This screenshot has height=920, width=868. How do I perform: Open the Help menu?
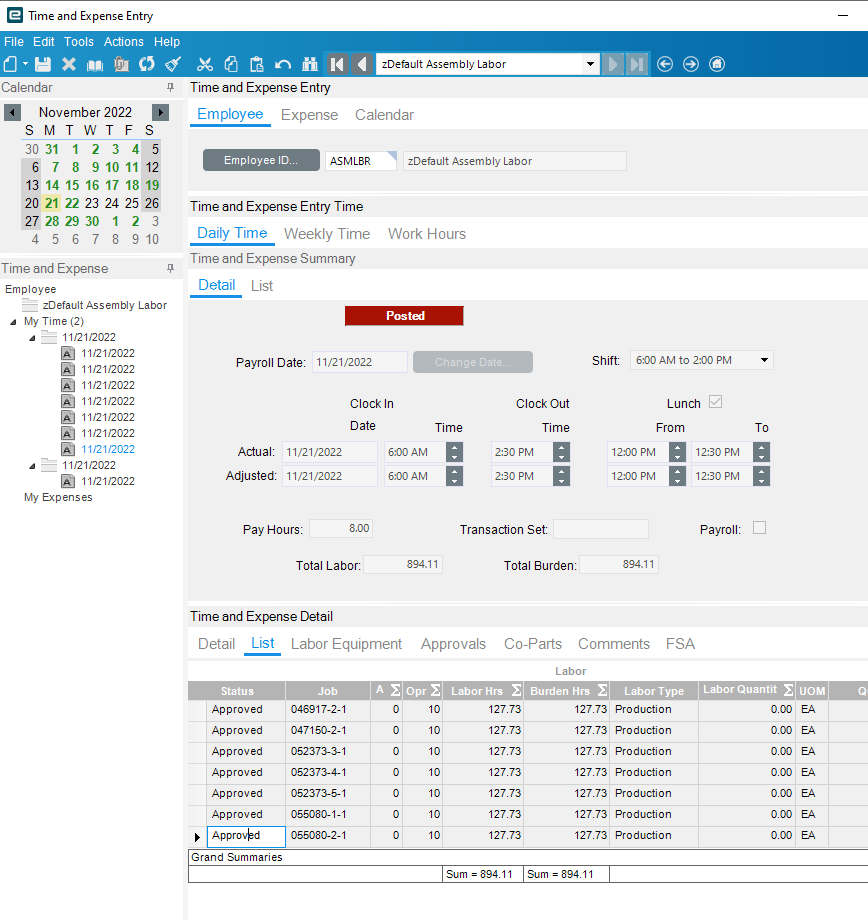point(167,42)
